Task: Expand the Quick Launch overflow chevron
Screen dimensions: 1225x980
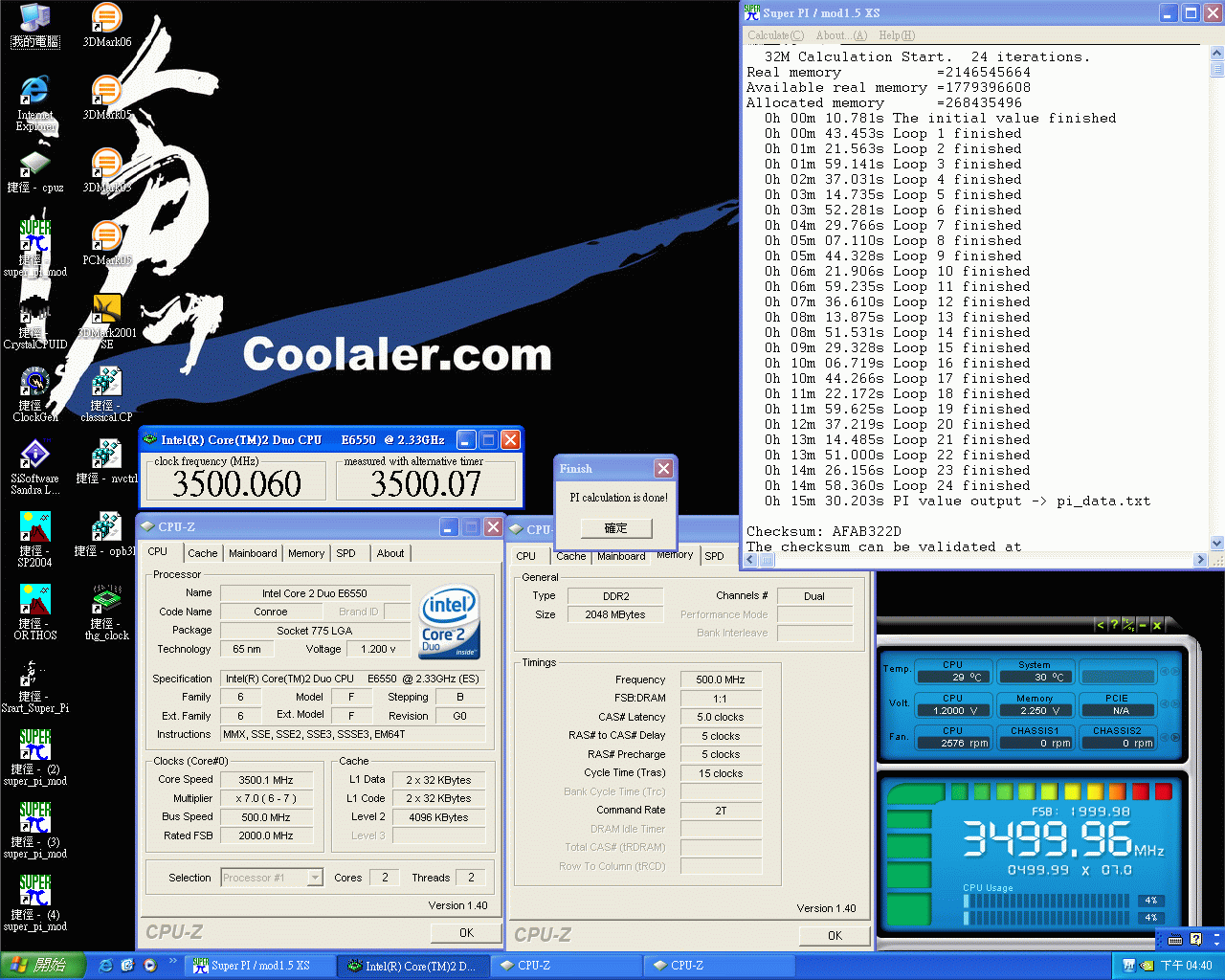Action: pos(173,960)
